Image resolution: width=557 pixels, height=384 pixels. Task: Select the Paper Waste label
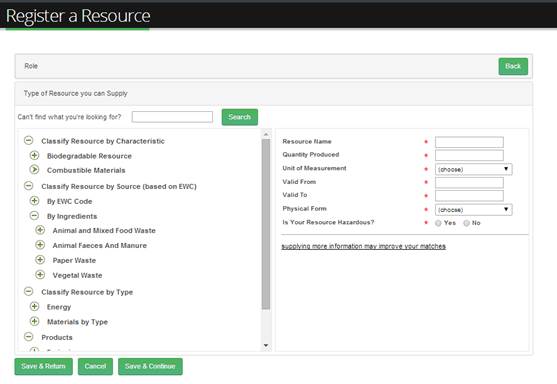point(74,260)
